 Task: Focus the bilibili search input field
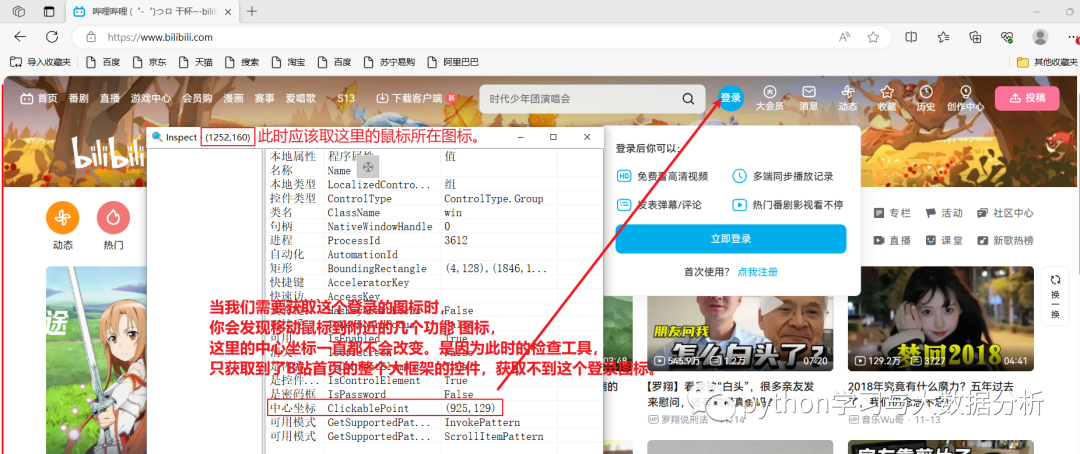[x=582, y=99]
